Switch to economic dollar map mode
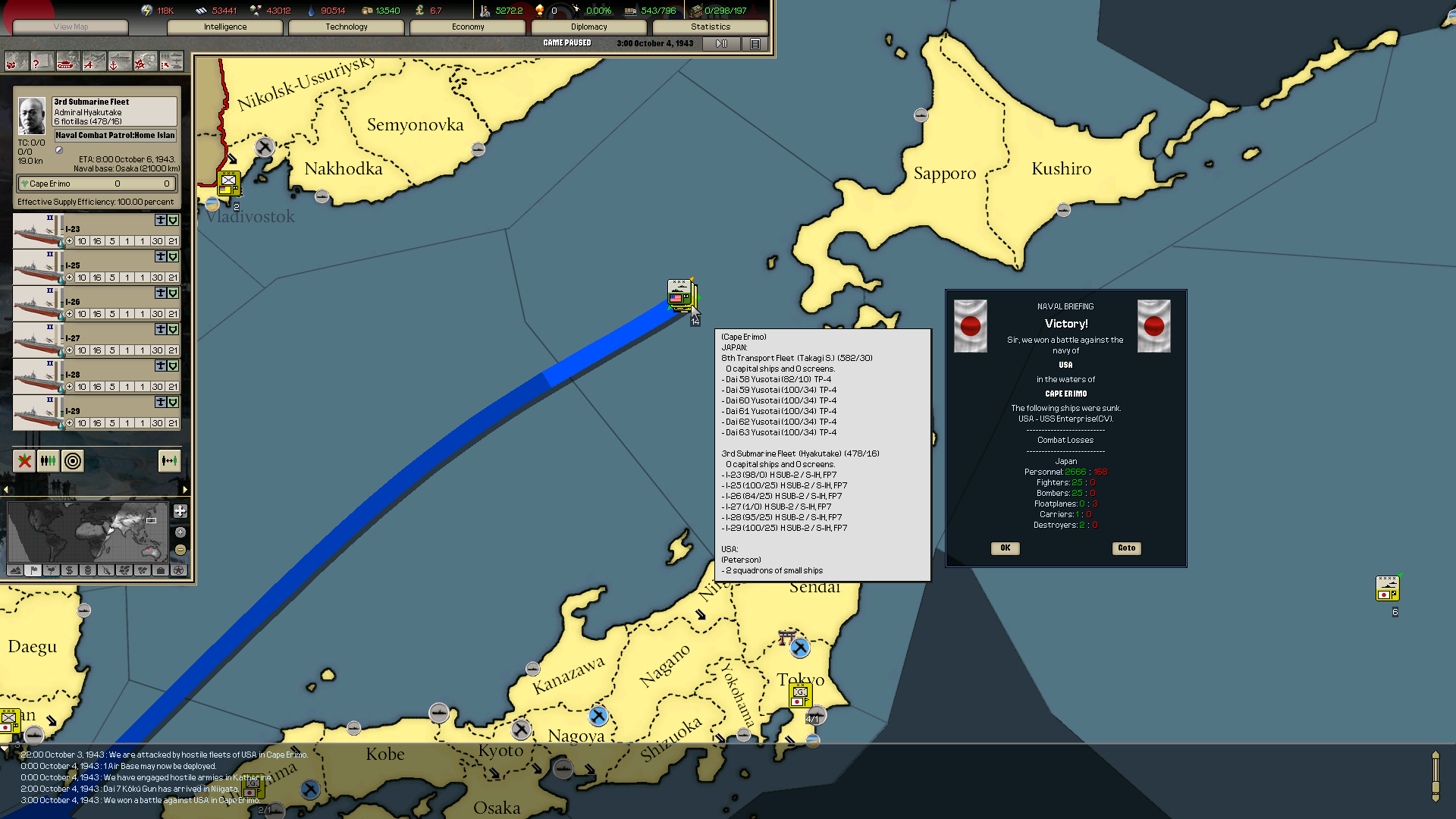This screenshot has width=1456, height=819. [70, 570]
